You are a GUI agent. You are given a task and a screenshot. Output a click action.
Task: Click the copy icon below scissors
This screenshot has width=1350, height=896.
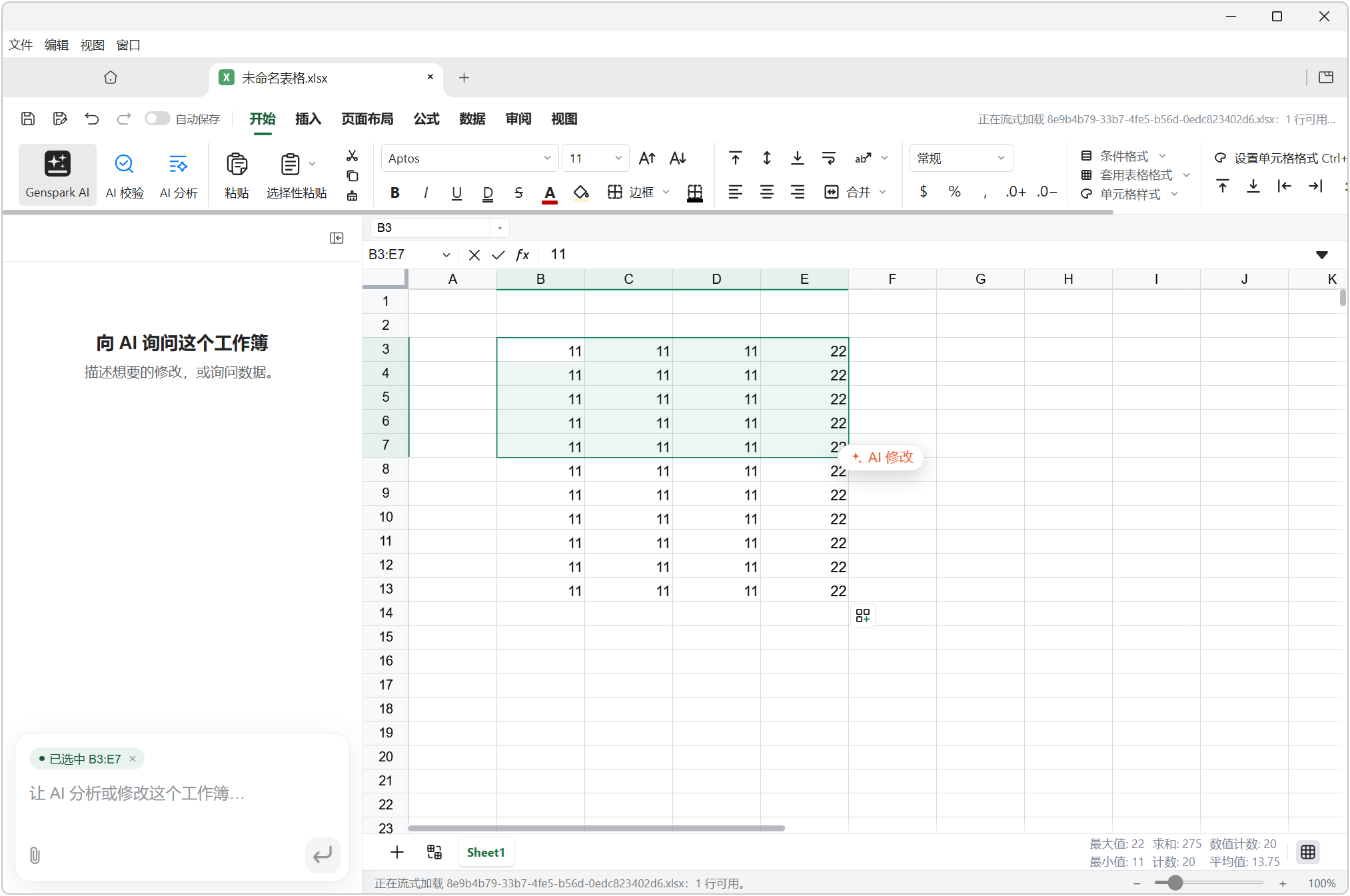[x=352, y=176]
